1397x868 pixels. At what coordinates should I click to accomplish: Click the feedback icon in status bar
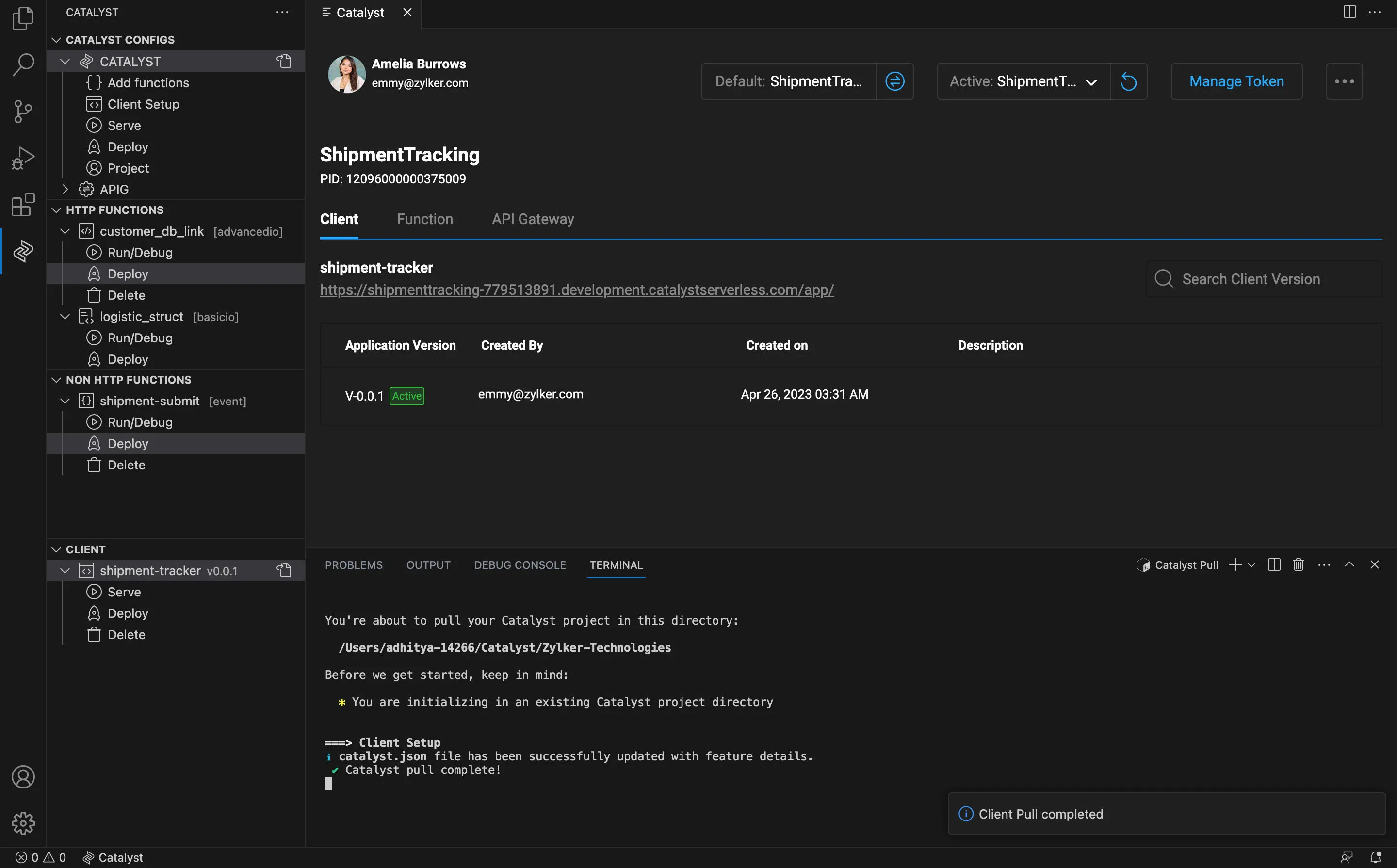pos(1347,857)
